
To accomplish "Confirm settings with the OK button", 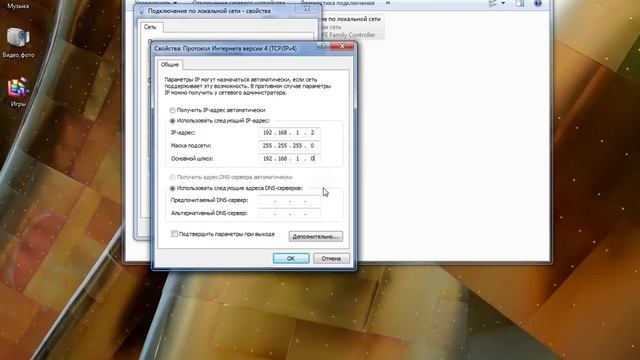I will click(x=291, y=258).
